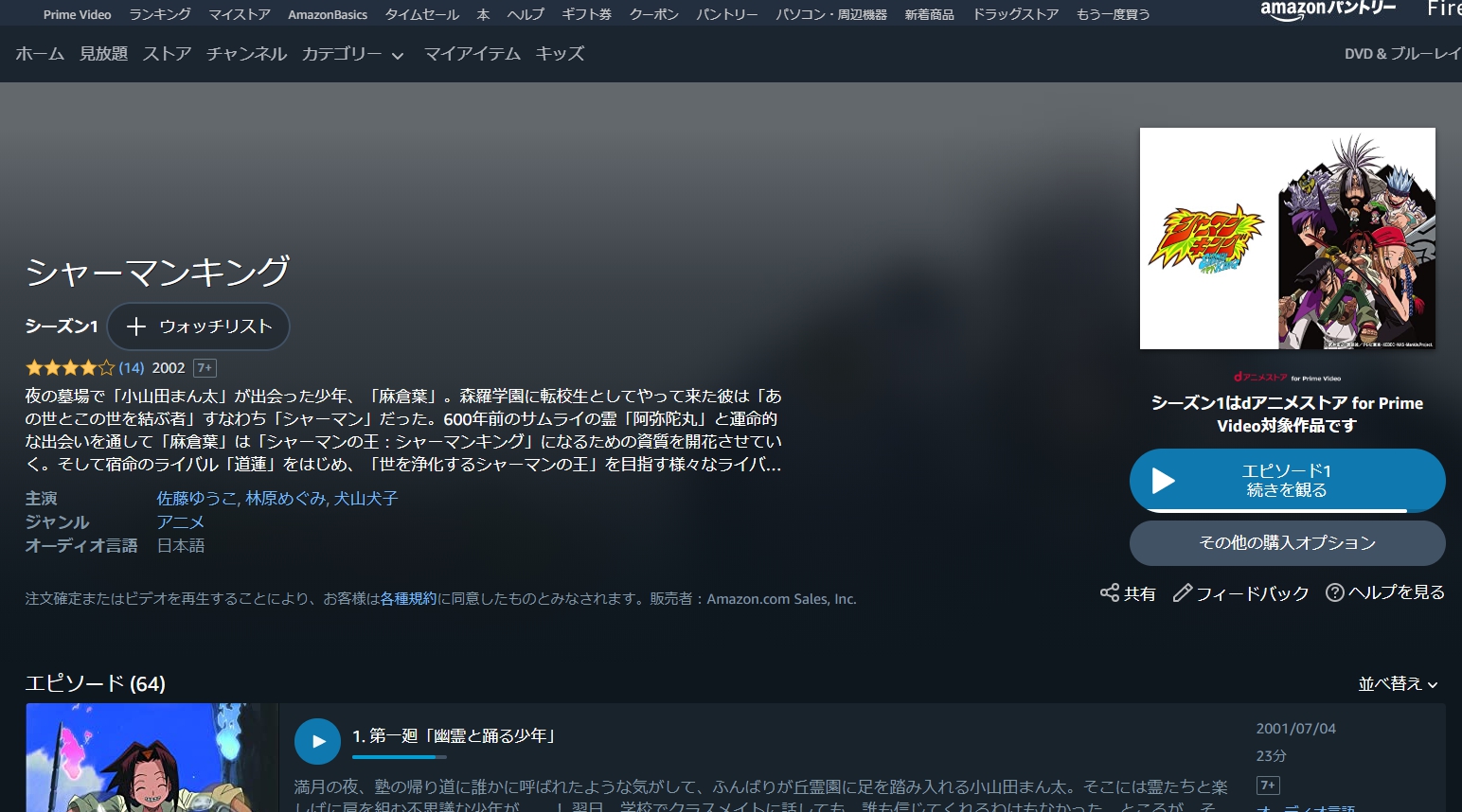1462x812 pixels.
Task: Open the DVD & ブルーレイ link
Action: [x=1402, y=54]
